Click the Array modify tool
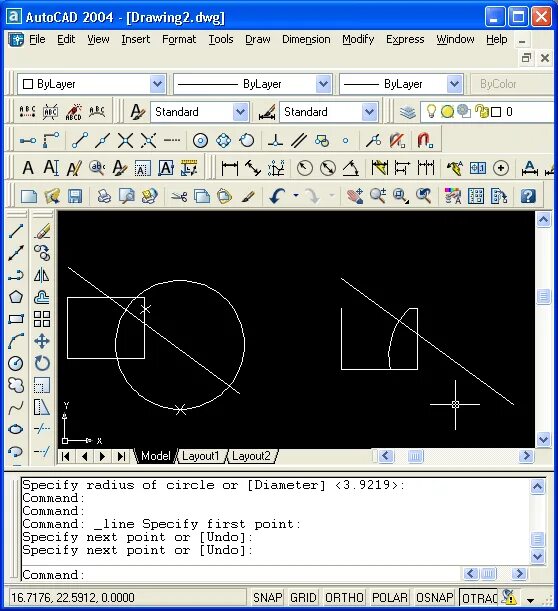558x611 pixels. pyautogui.click(x=42, y=320)
